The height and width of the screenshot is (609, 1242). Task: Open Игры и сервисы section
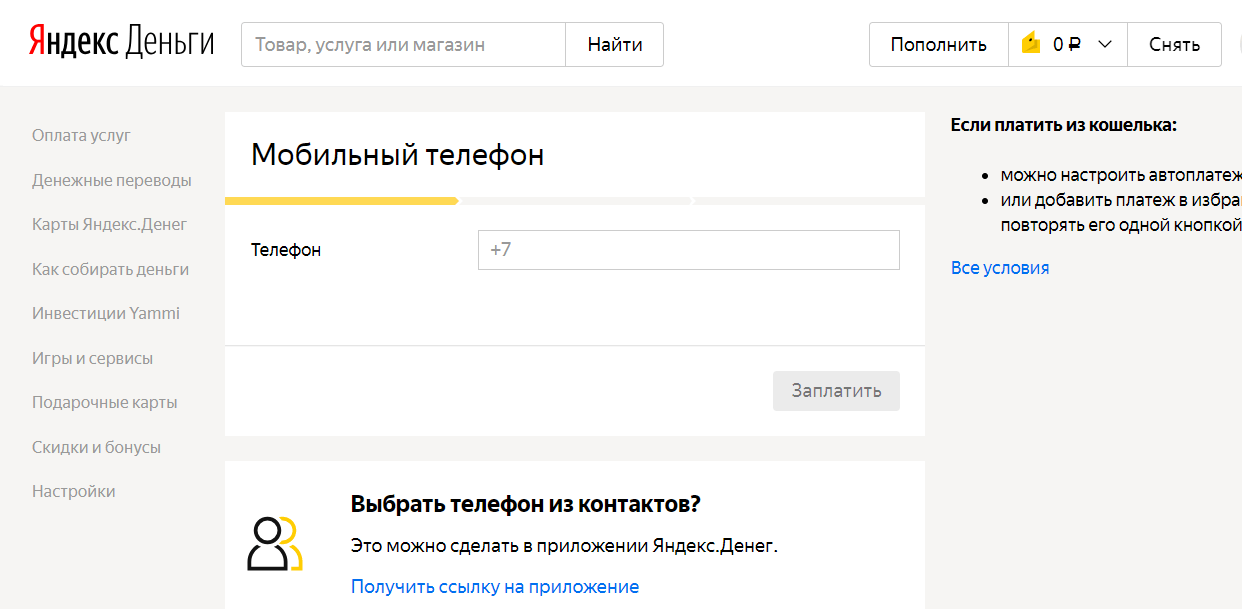92,358
